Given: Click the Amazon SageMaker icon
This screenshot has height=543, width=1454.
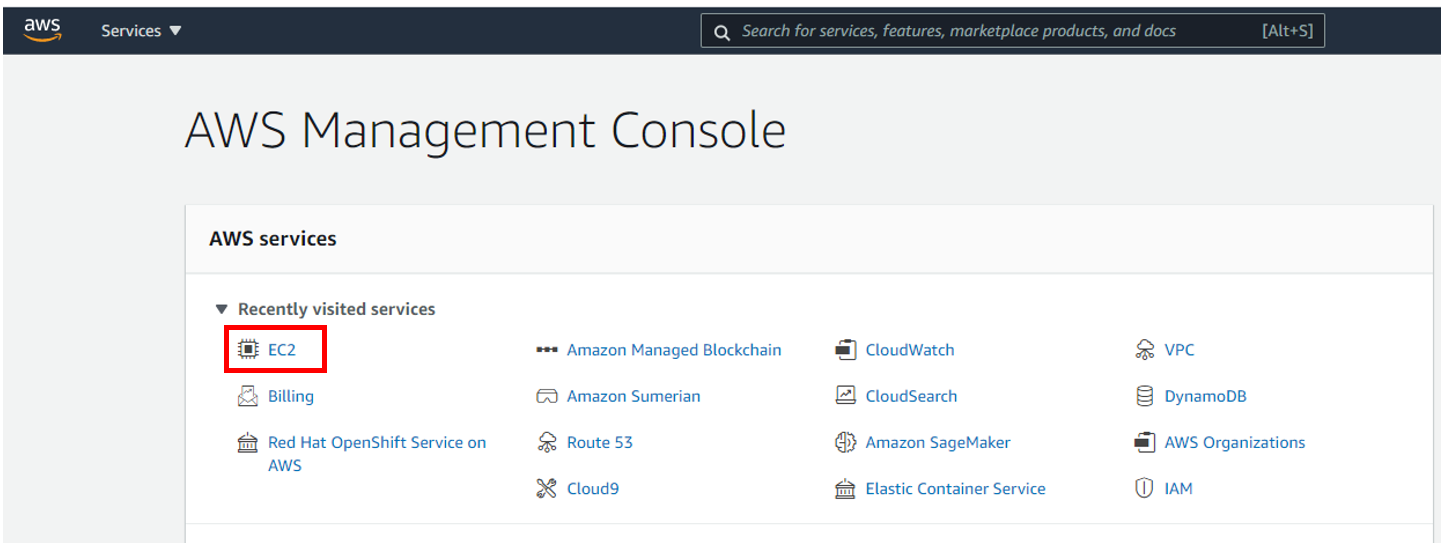Looking at the screenshot, I should tap(846, 442).
